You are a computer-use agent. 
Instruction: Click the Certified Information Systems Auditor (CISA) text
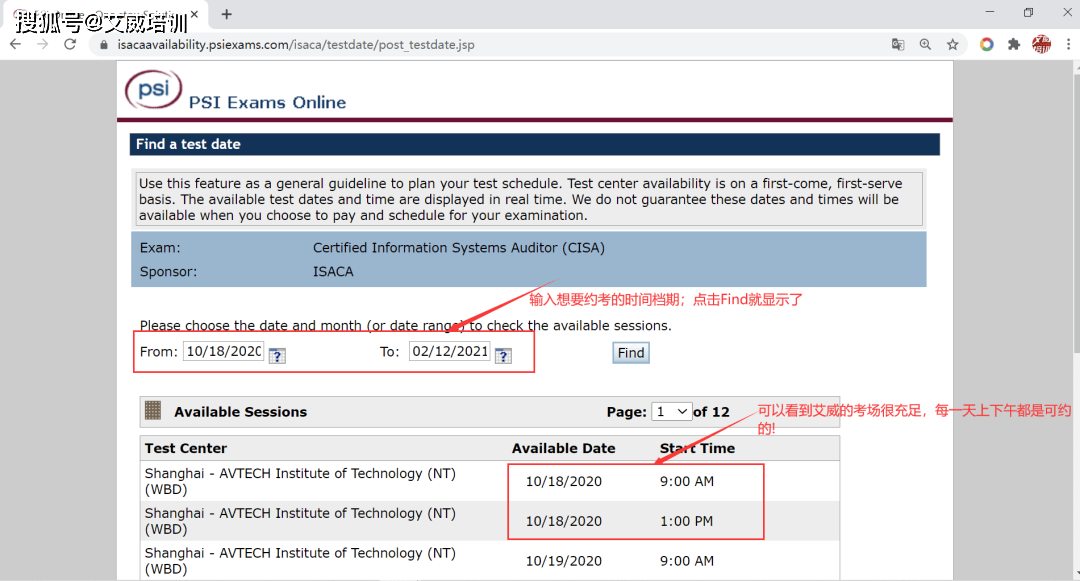[459, 248]
